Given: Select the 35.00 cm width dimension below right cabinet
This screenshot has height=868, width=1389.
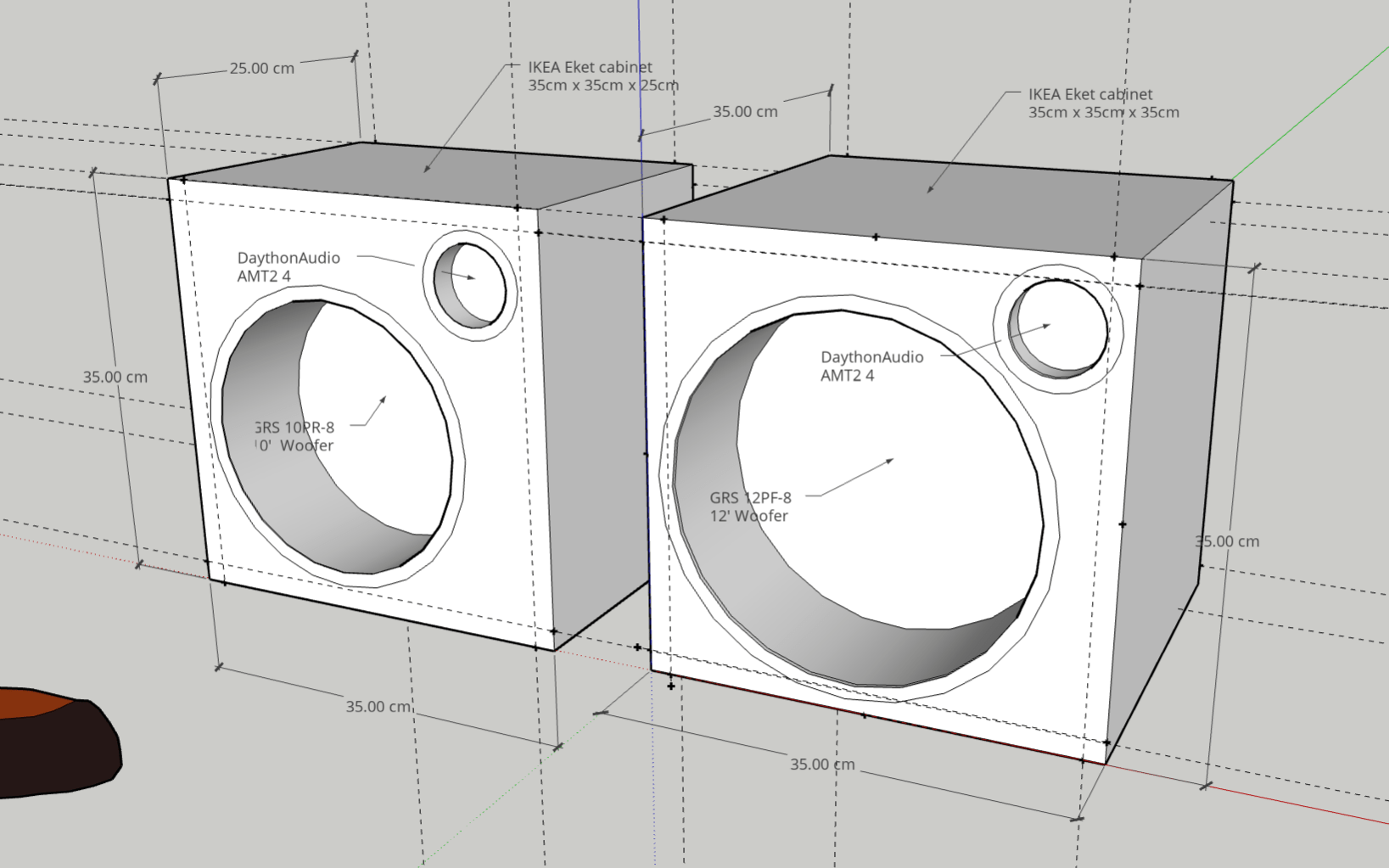Looking at the screenshot, I should coord(823,764).
